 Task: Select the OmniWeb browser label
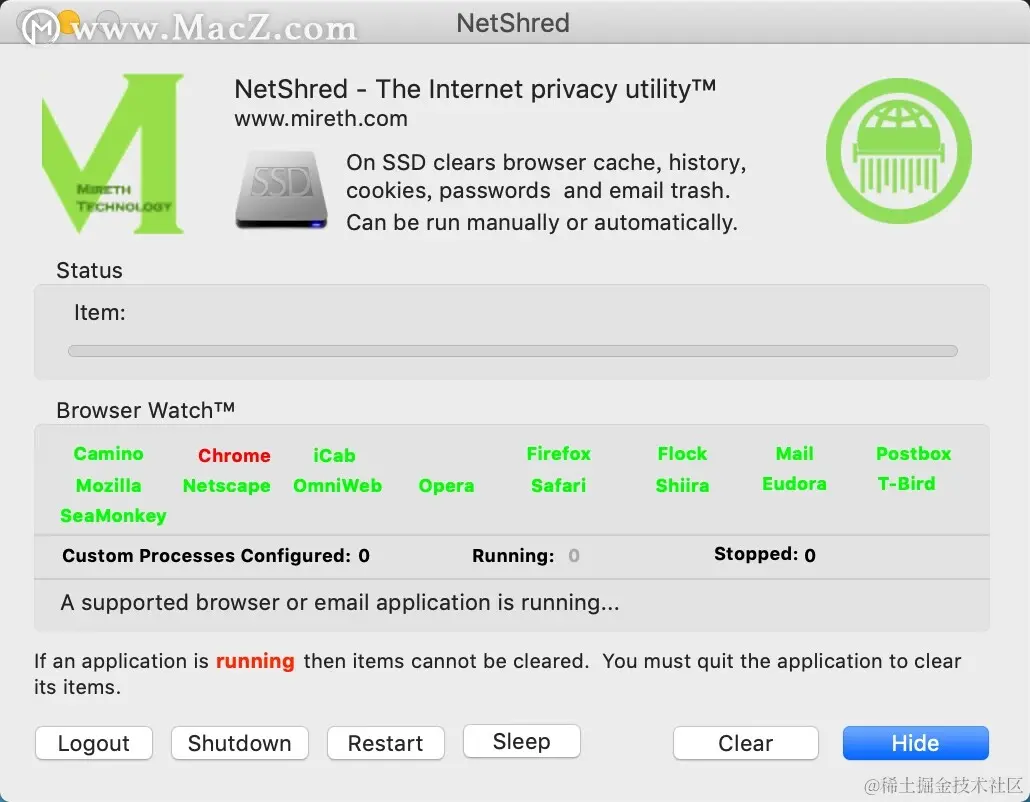pyautogui.click(x=338, y=485)
